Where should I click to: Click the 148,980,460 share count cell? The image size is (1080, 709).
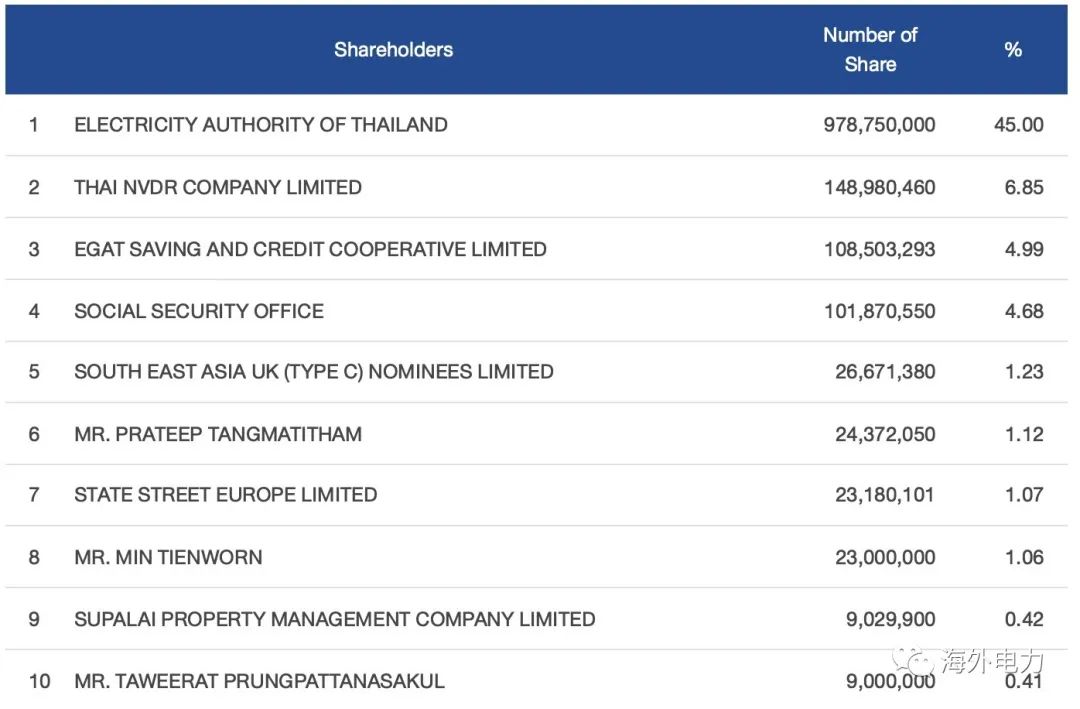pyautogui.click(x=879, y=187)
